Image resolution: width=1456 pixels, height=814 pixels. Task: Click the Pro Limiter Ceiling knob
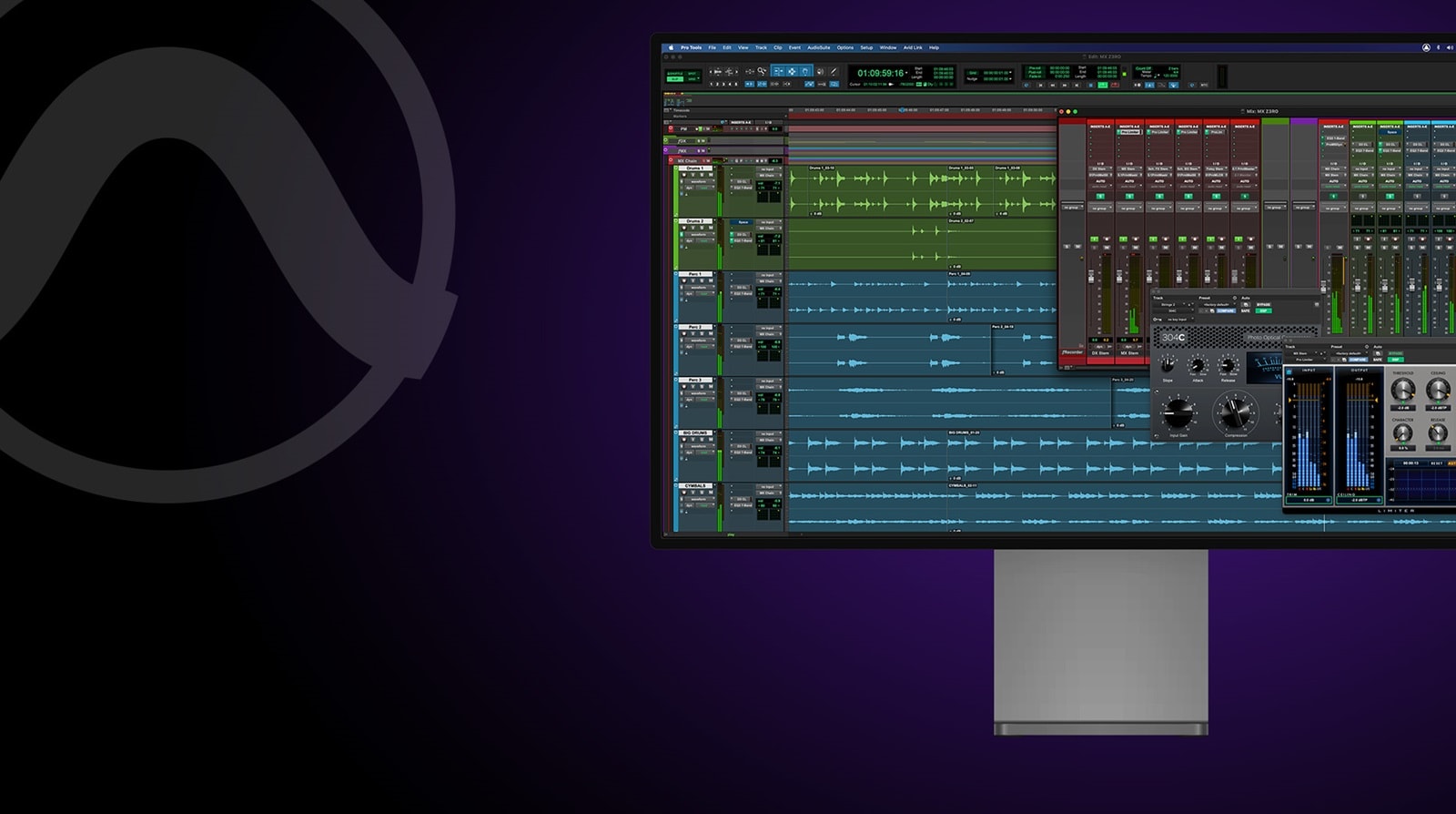1439,390
